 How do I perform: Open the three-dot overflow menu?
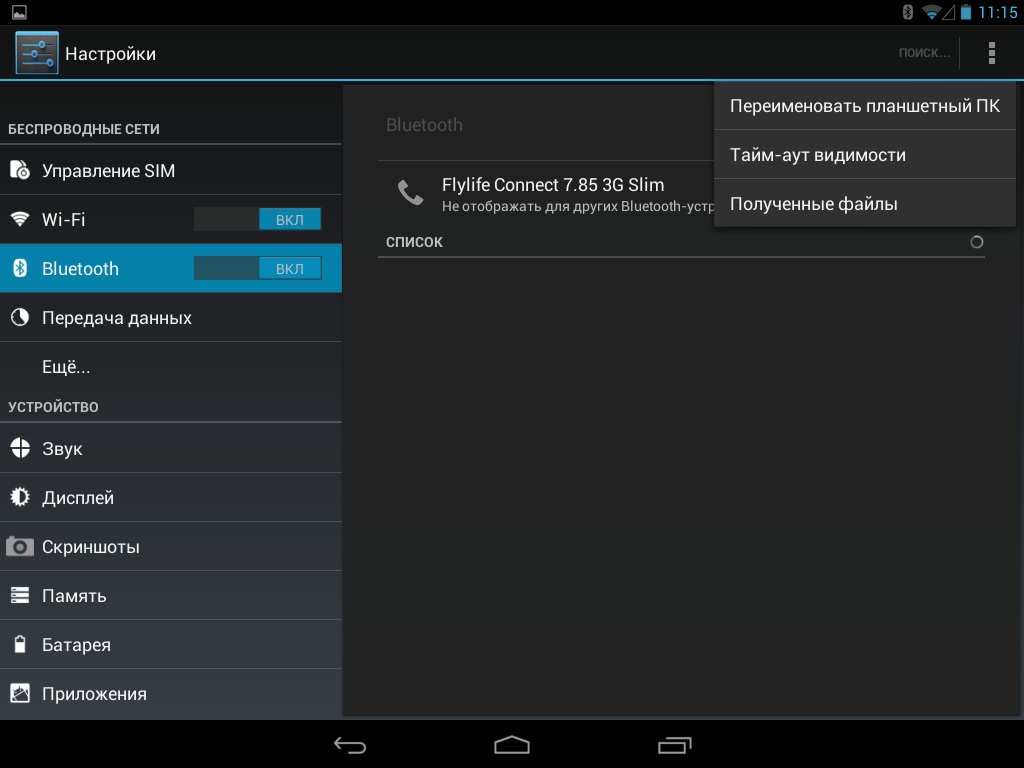tap(991, 53)
